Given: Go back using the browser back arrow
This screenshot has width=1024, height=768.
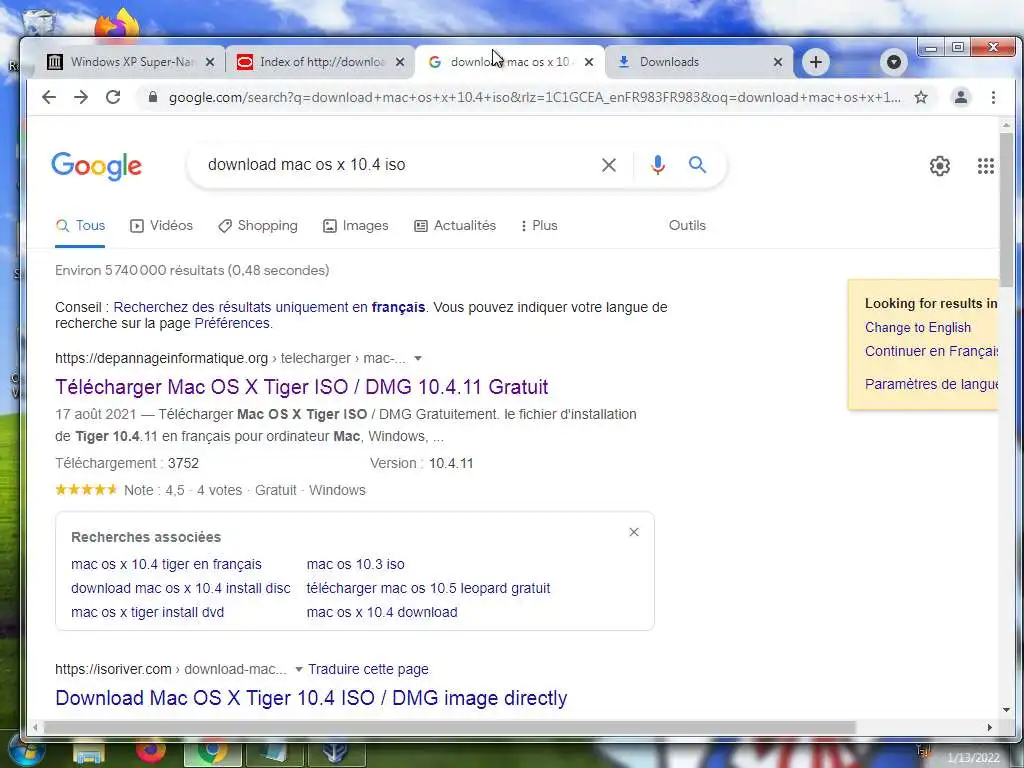Looking at the screenshot, I should 49,97.
